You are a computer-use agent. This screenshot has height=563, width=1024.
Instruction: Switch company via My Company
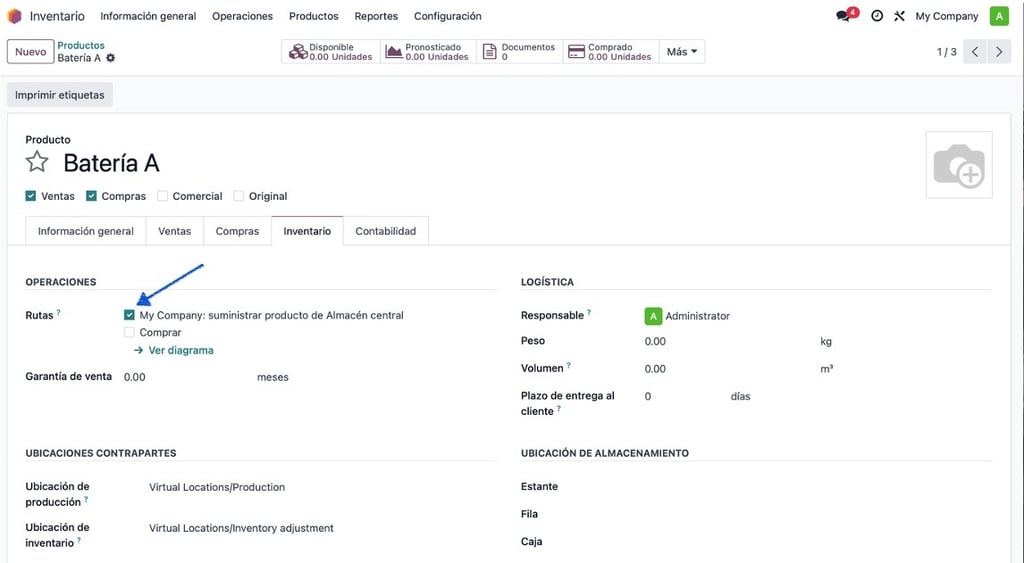click(x=946, y=16)
